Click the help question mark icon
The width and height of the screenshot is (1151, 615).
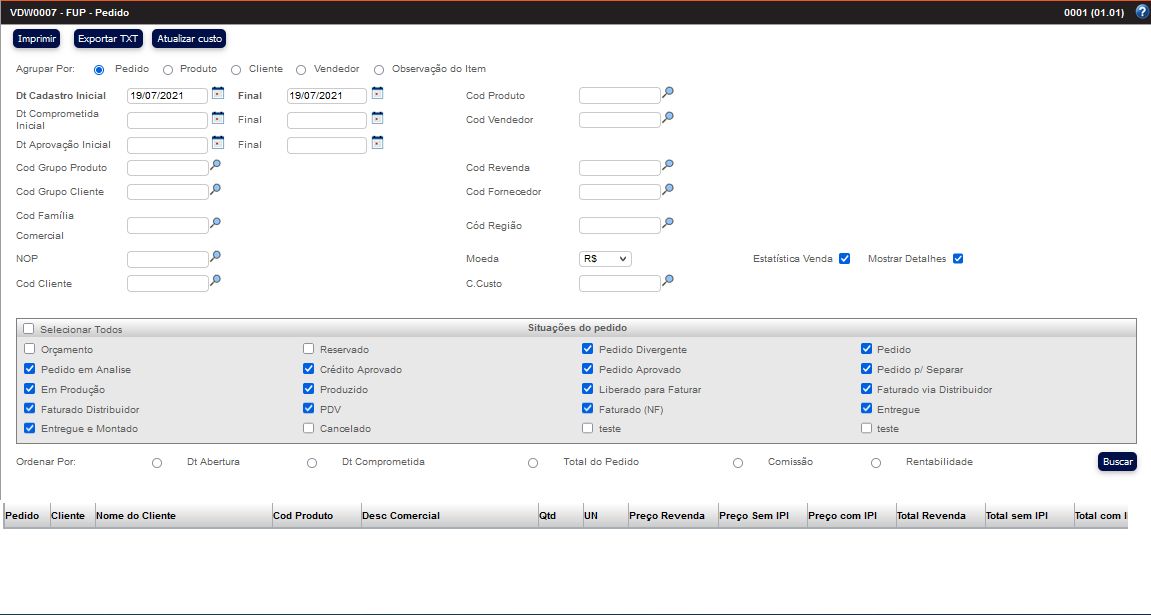1142,12
